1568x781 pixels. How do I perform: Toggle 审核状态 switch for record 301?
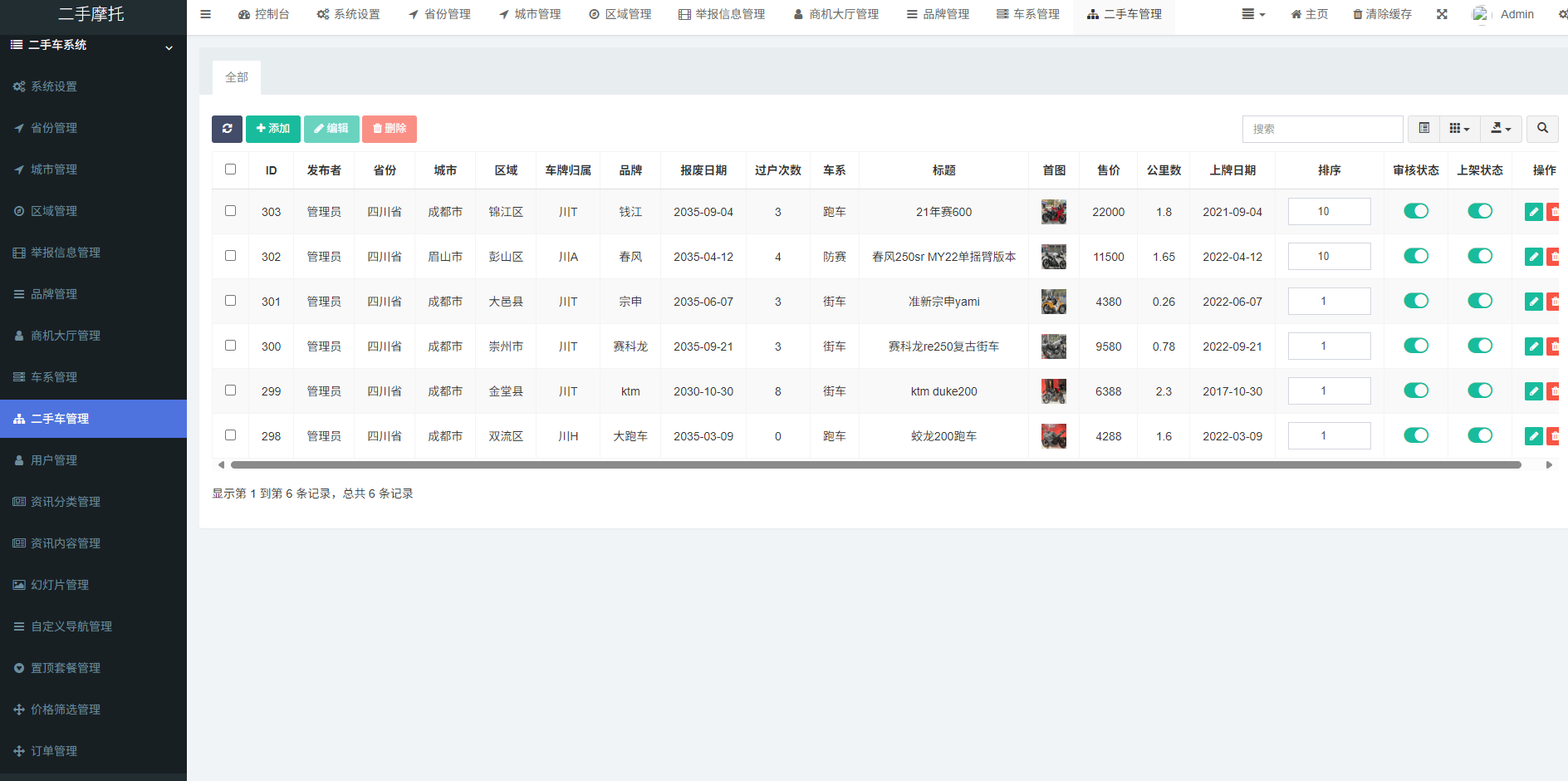pos(1416,301)
